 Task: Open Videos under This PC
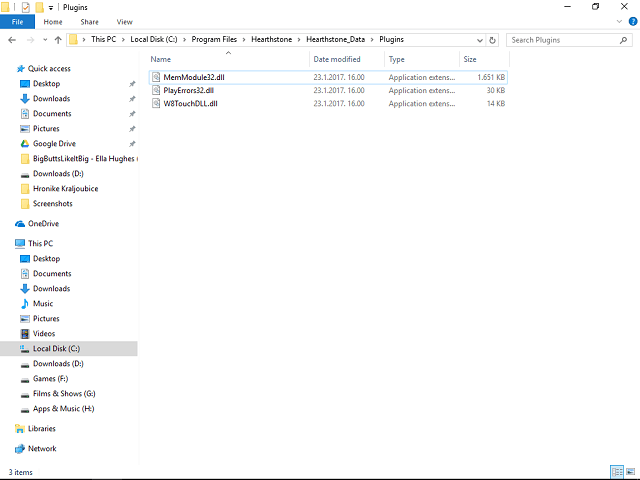[44, 333]
